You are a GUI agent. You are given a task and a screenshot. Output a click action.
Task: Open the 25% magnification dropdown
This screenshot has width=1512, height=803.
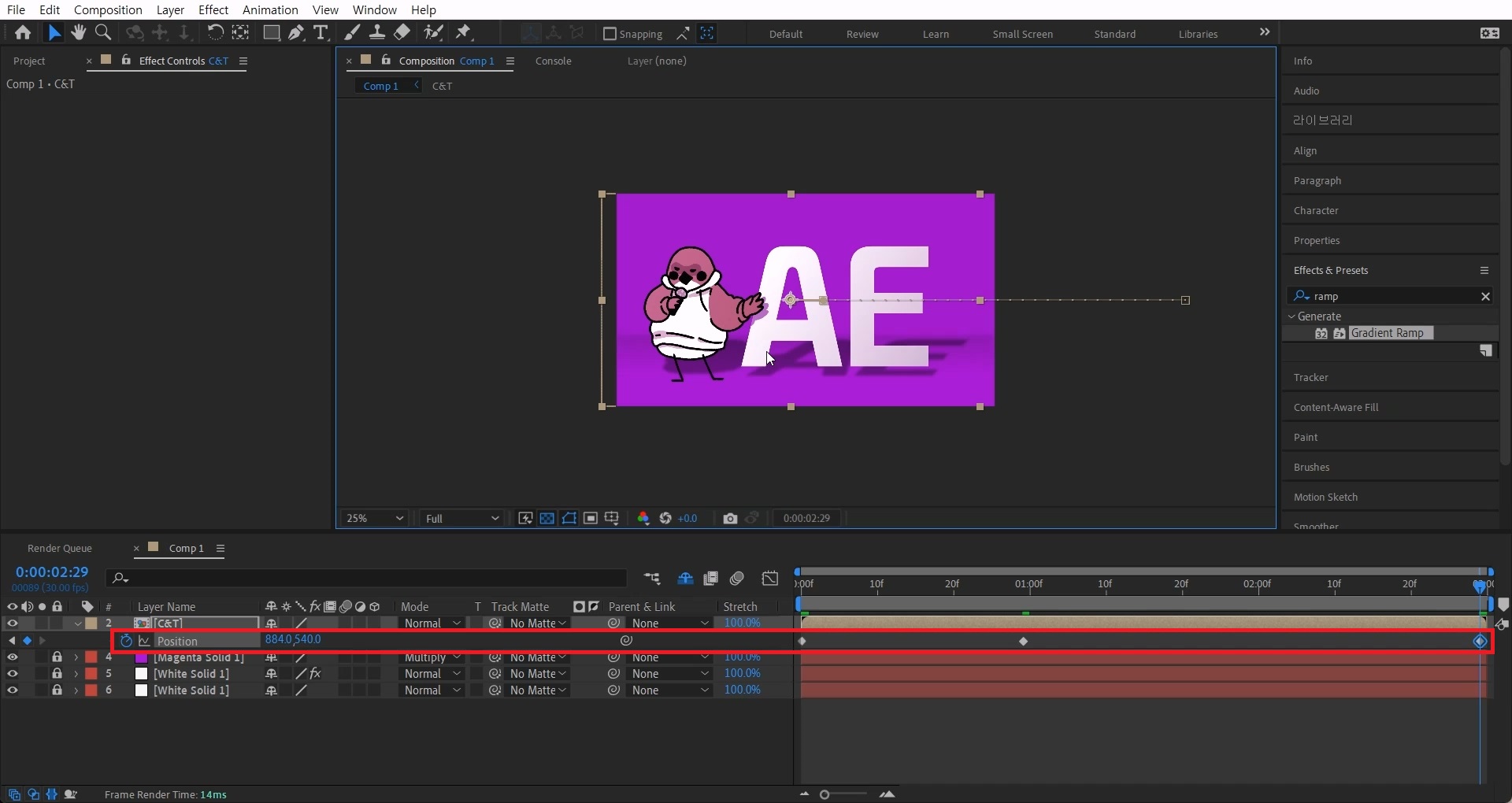(x=374, y=518)
